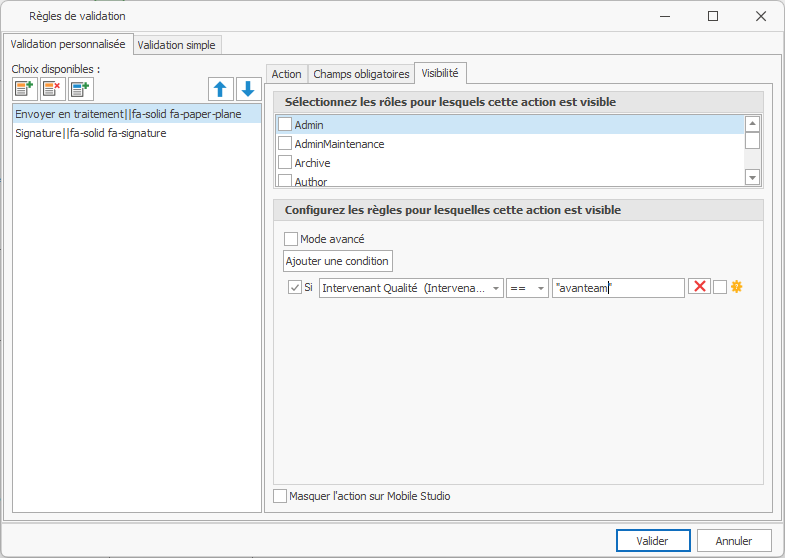Enable the Mode avancé checkbox
This screenshot has height=558, width=785.
291,239
